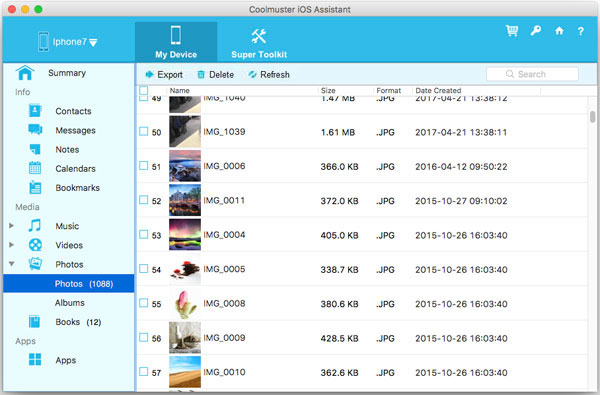This screenshot has height=395, width=600.
Task: Toggle the select-all header checkbox
Action: [x=143, y=91]
